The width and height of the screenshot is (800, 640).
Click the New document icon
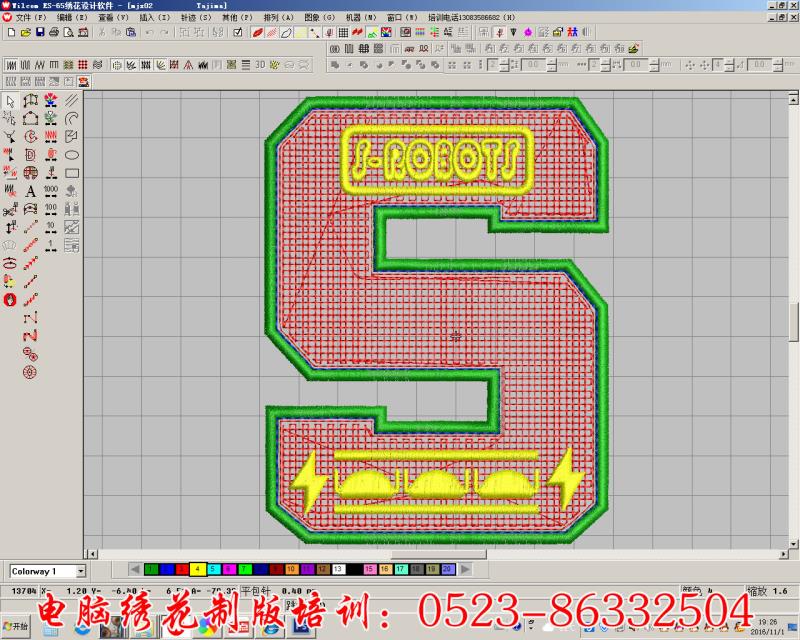click(10, 33)
